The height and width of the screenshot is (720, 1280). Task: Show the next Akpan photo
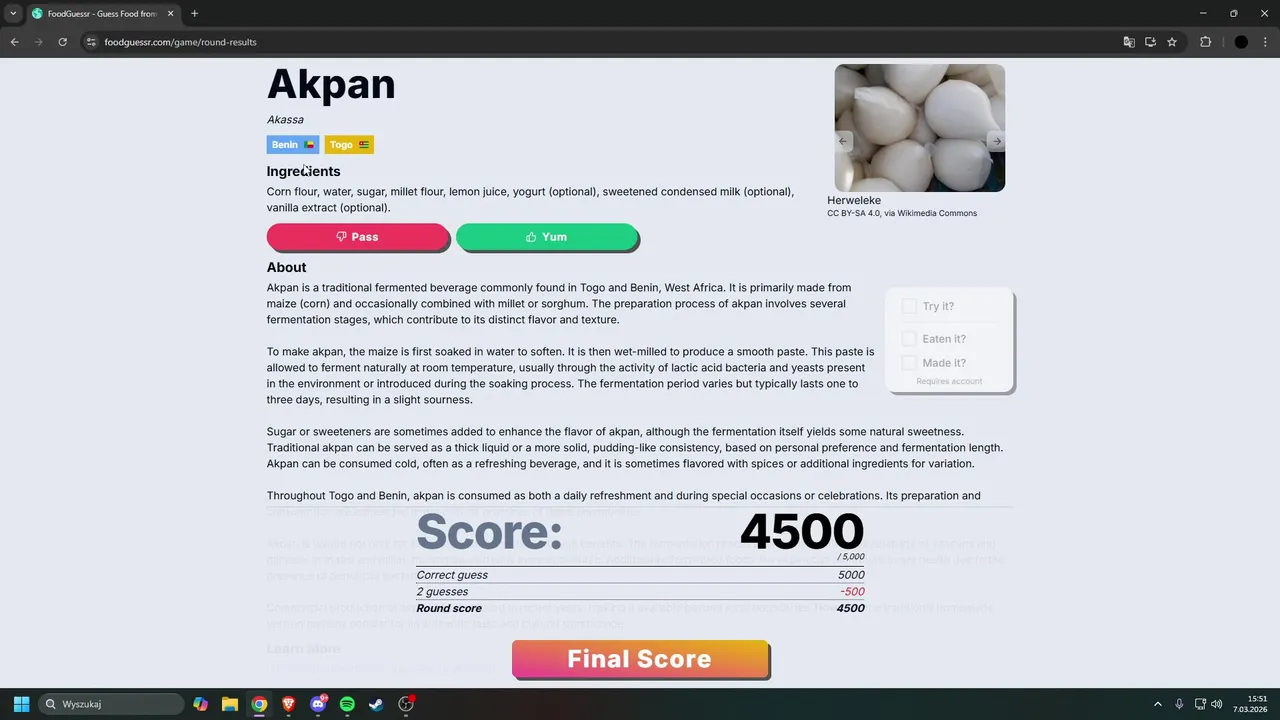996,141
